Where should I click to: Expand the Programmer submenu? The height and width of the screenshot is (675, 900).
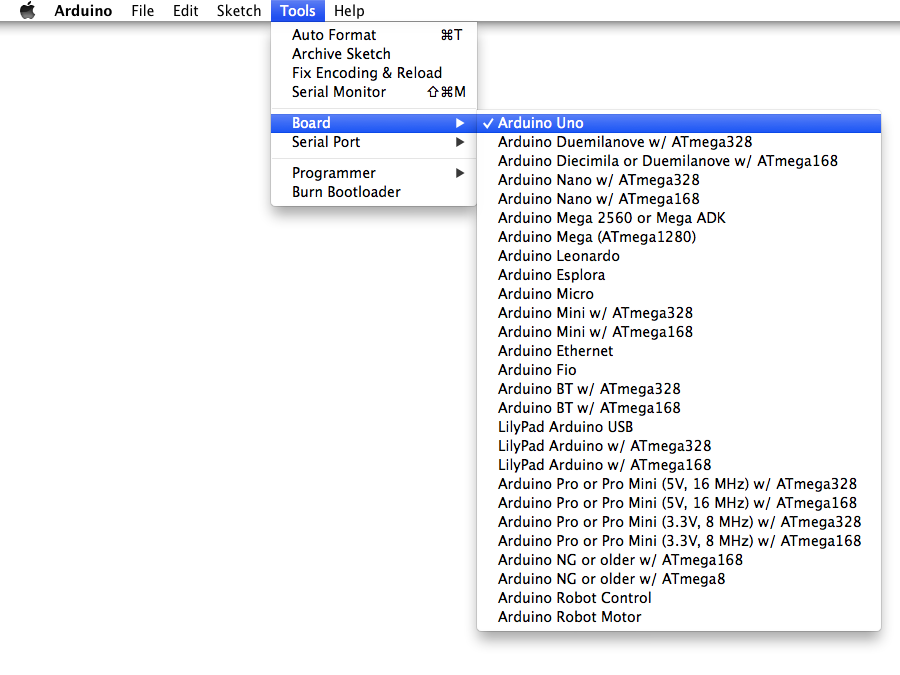pyautogui.click(x=334, y=173)
